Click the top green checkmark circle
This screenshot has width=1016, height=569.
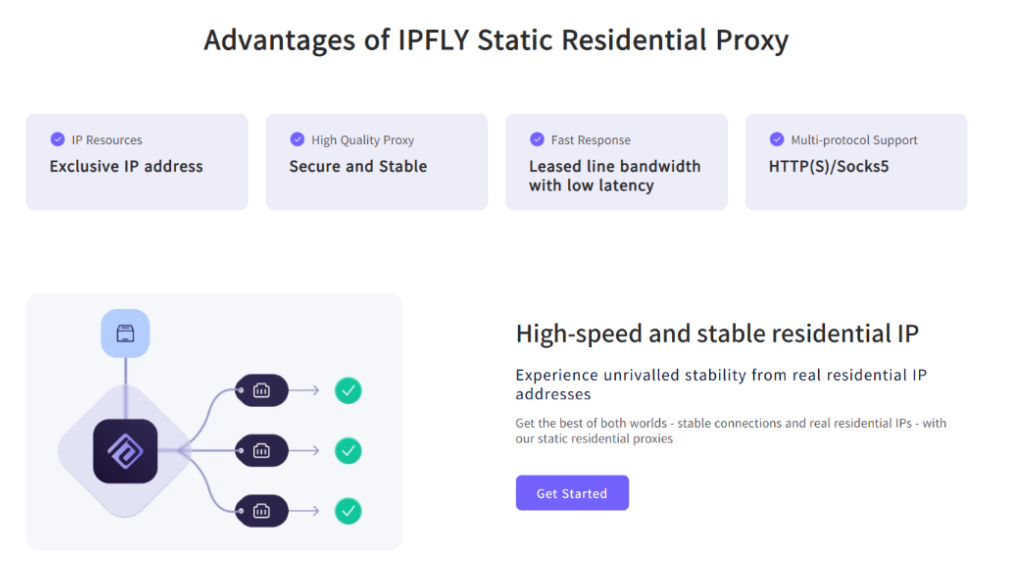coord(348,390)
